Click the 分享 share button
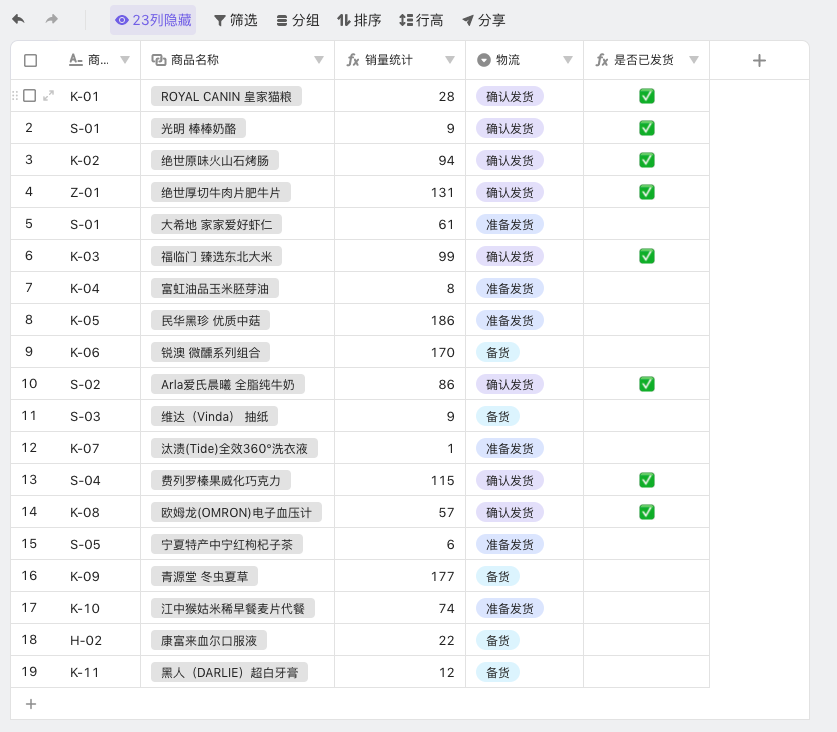 483,20
